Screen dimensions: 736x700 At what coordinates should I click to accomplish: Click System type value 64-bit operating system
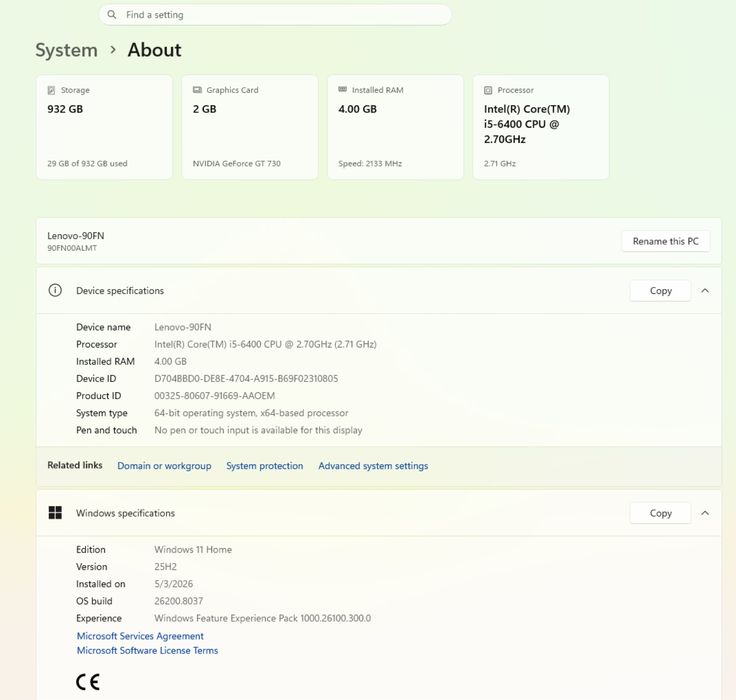click(251, 413)
